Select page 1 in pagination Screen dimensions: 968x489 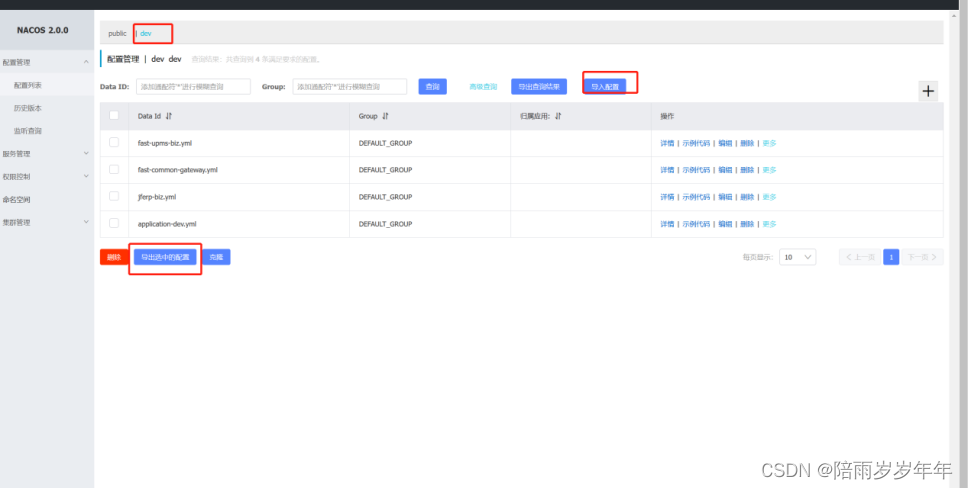[891, 257]
